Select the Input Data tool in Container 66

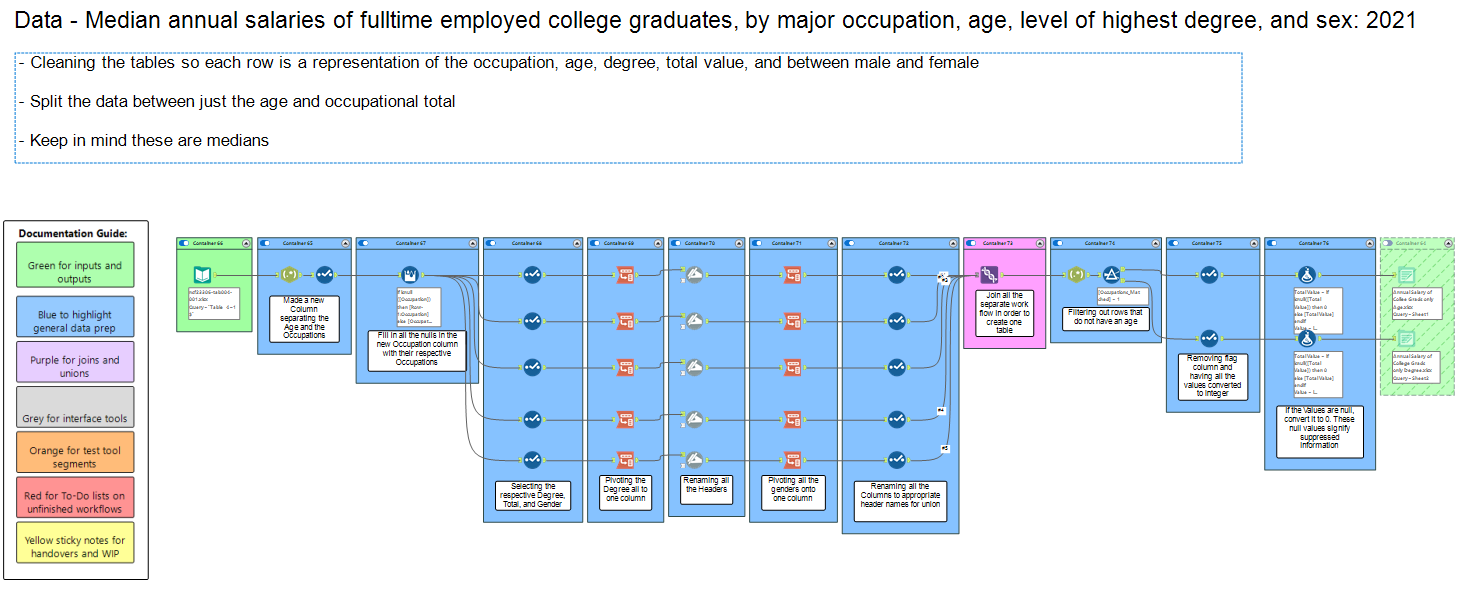pos(202,274)
